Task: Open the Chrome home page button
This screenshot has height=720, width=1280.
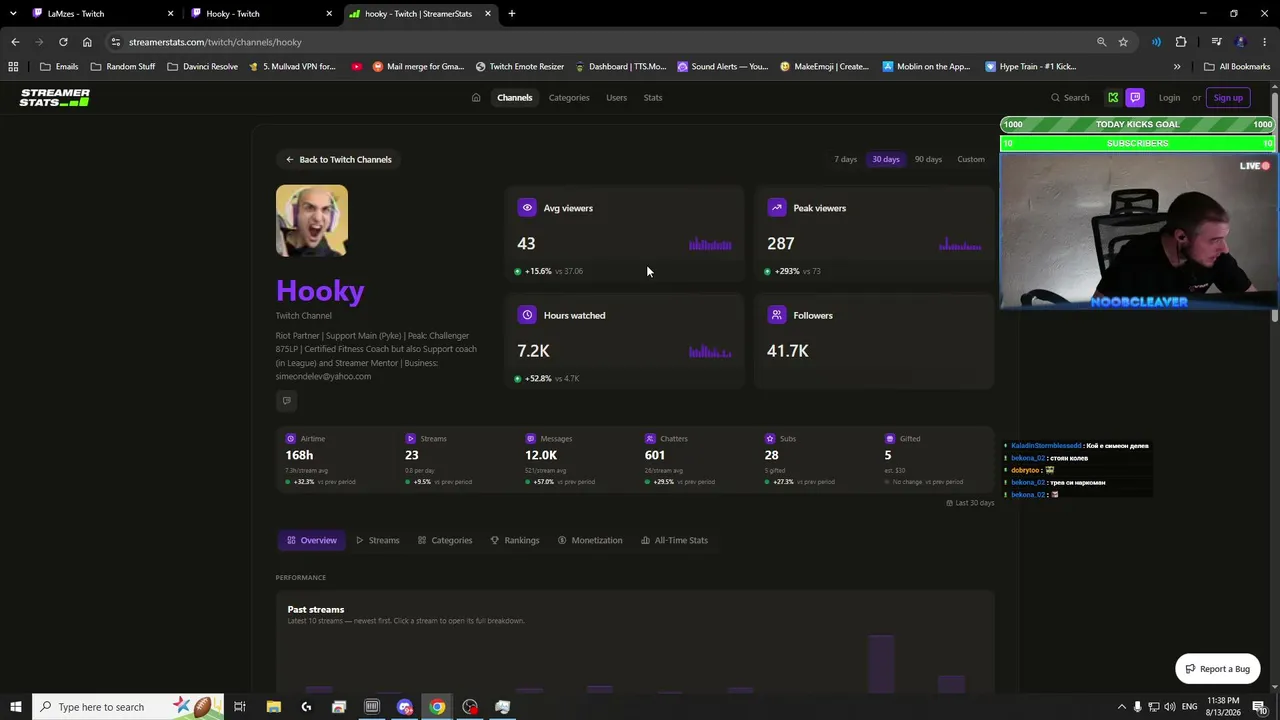Action: pyautogui.click(x=87, y=42)
